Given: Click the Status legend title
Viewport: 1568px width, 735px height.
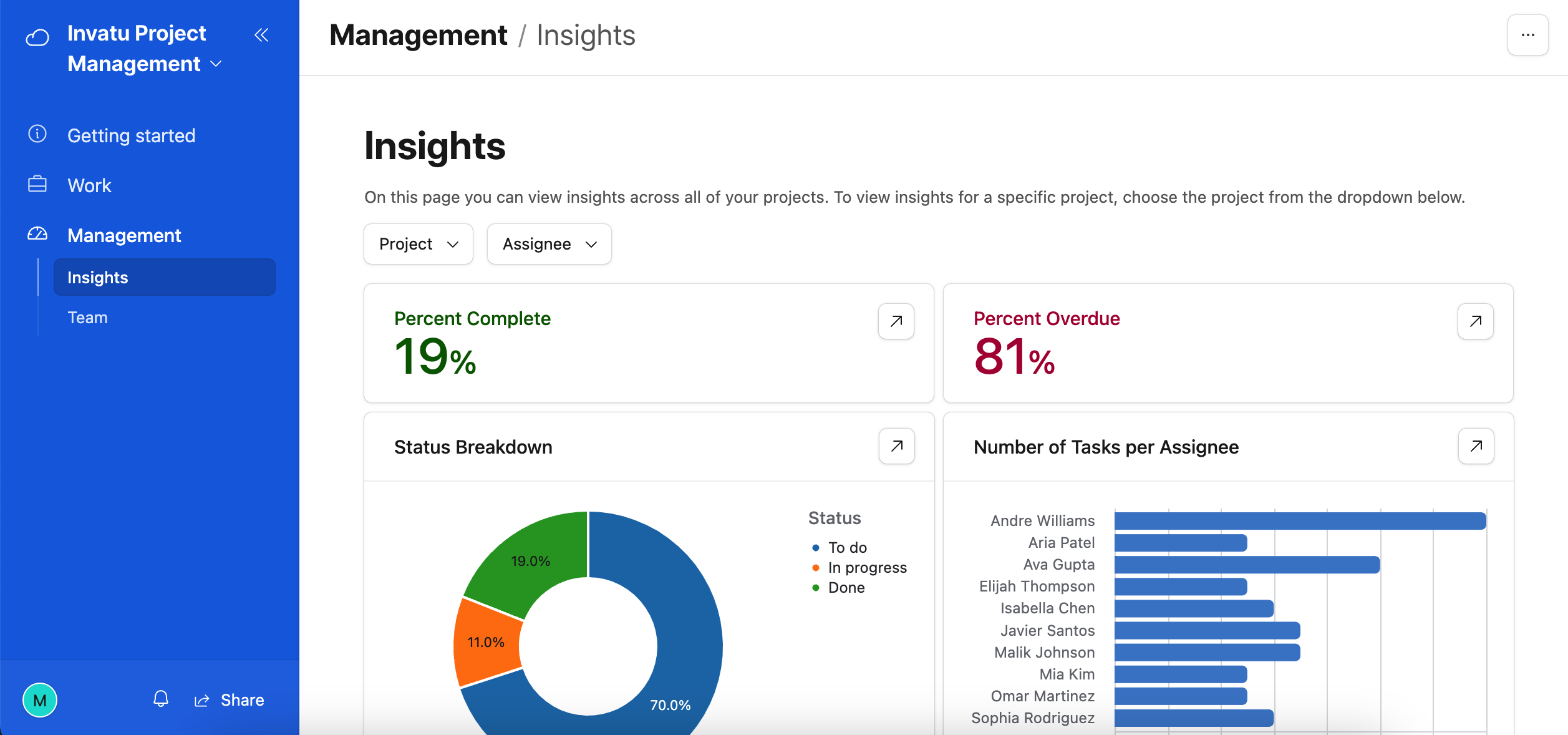Looking at the screenshot, I should pos(835,518).
